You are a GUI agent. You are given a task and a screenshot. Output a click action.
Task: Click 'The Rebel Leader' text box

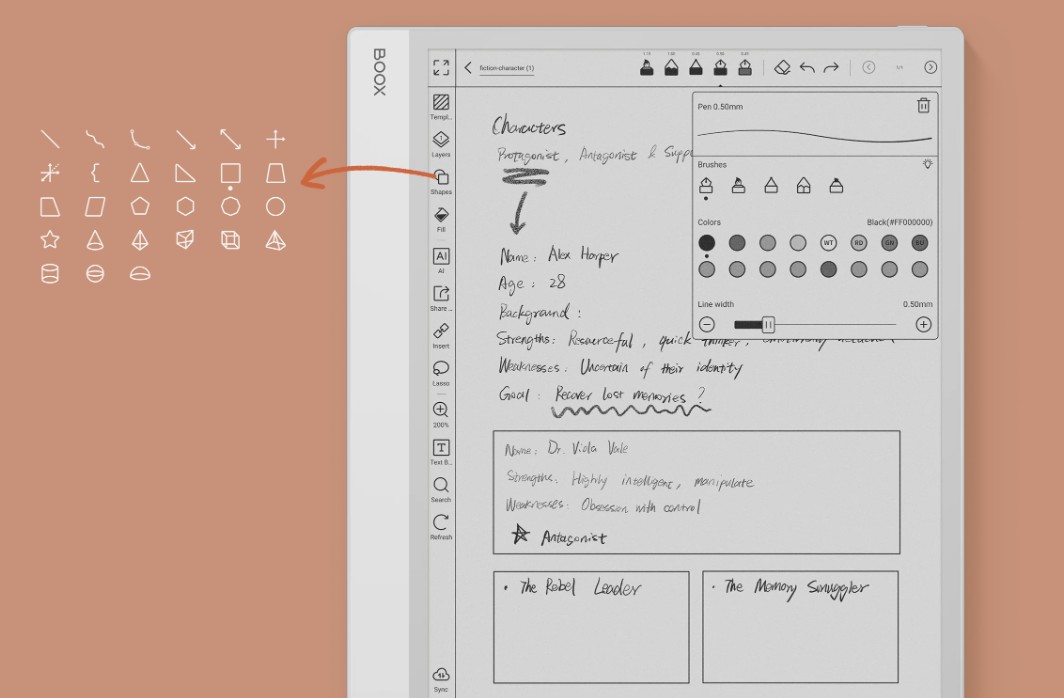tap(591, 627)
